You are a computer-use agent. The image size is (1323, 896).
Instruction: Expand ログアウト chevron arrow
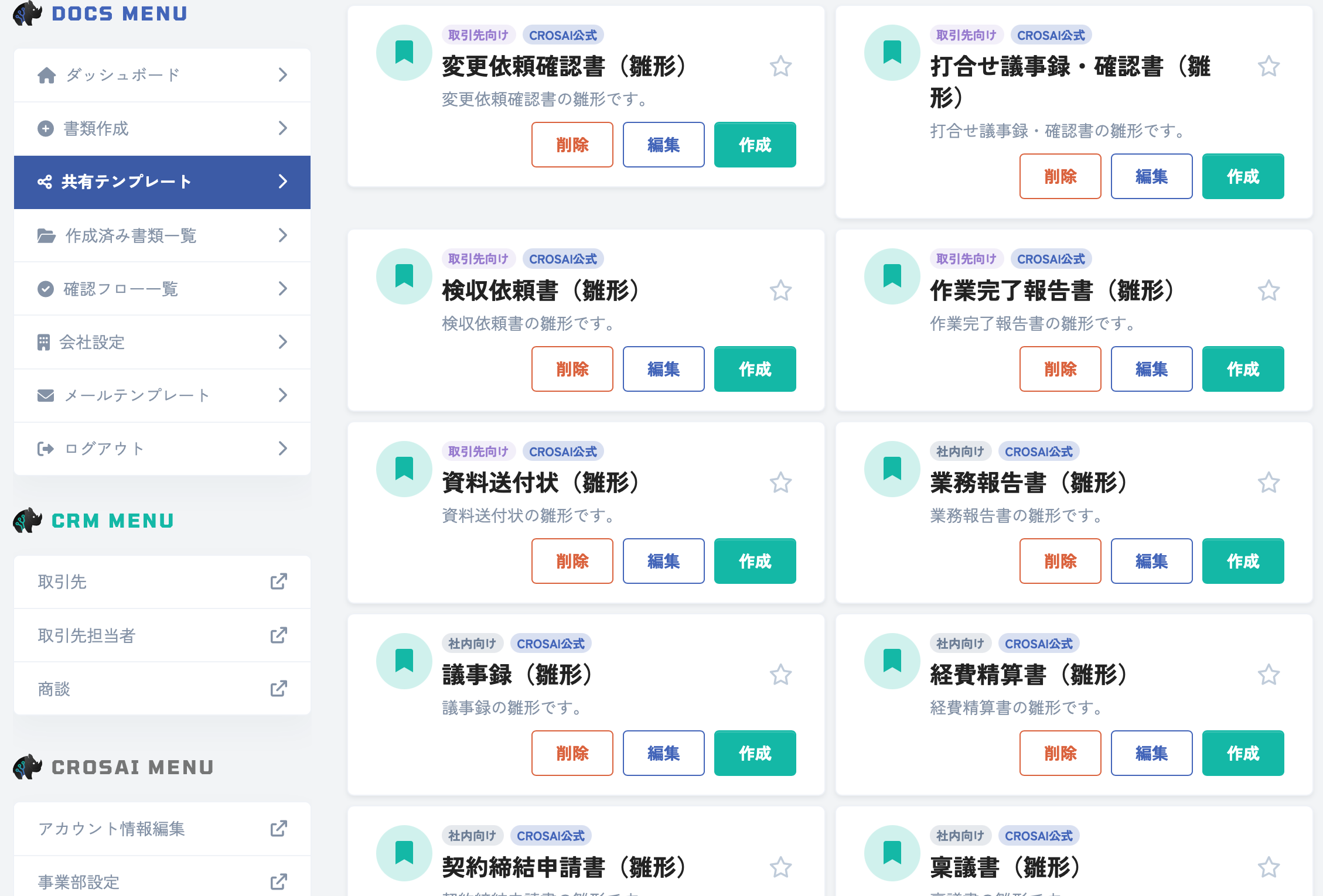click(x=283, y=449)
